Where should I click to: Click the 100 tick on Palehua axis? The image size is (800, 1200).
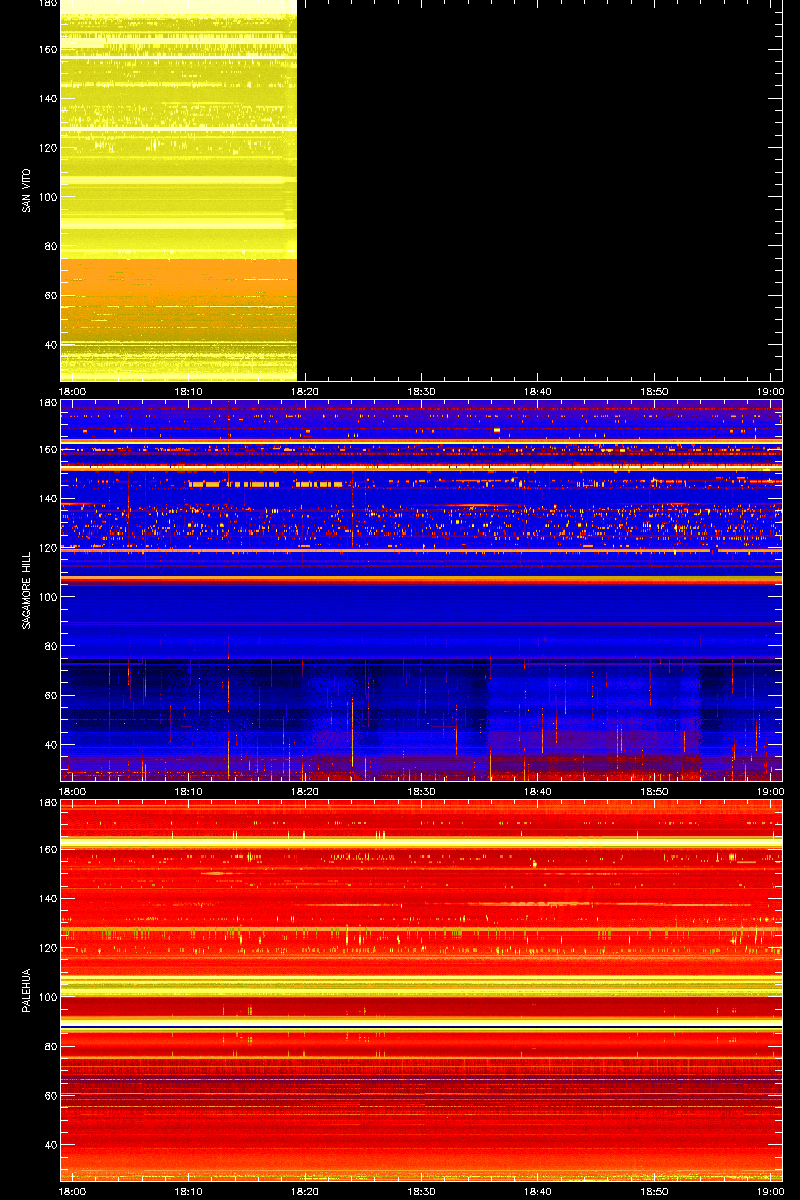[x=46, y=997]
